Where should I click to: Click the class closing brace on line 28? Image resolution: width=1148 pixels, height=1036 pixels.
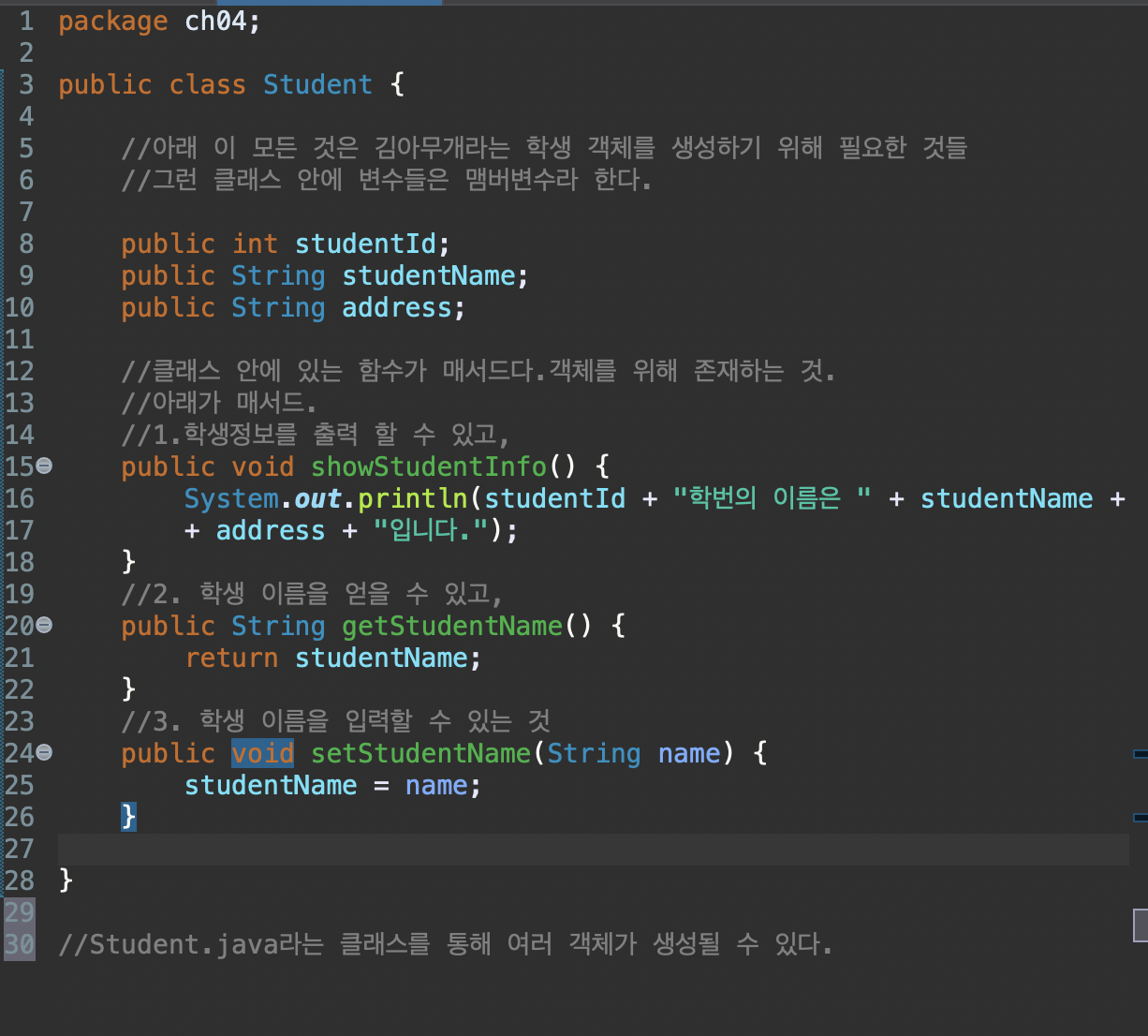[x=66, y=881]
